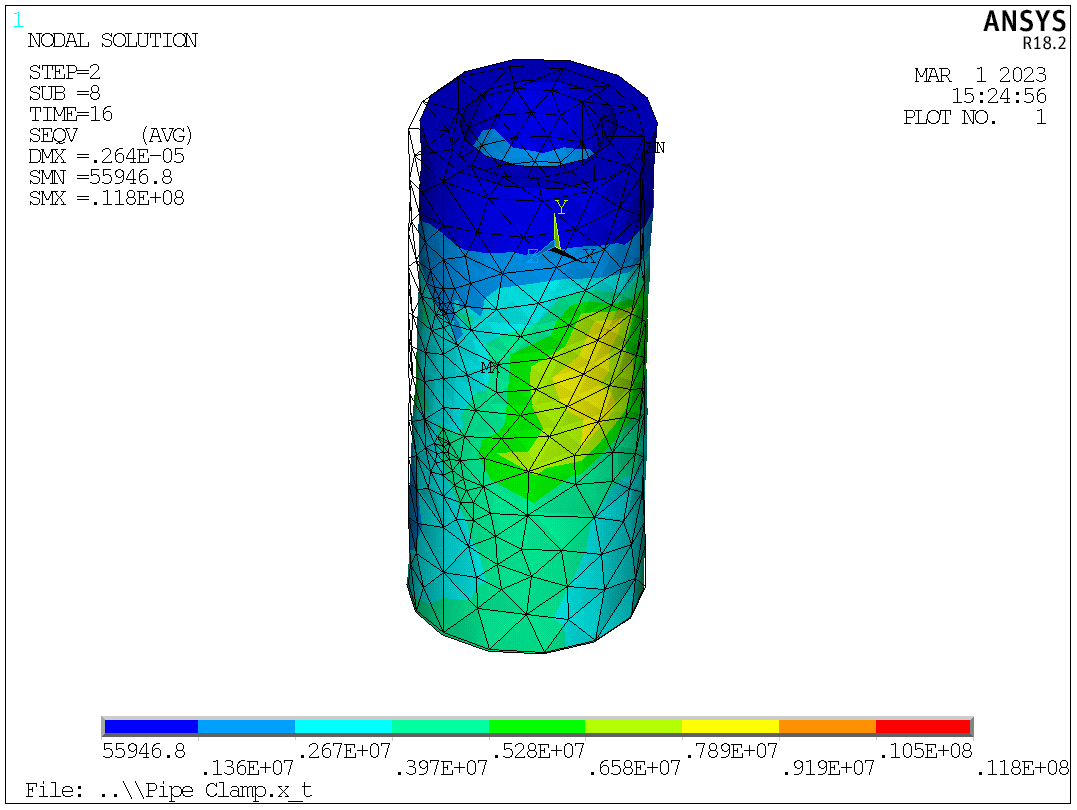1077x810 pixels.
Task: Click the NODAL SOLUTION title text
Action: pos(112,41)
